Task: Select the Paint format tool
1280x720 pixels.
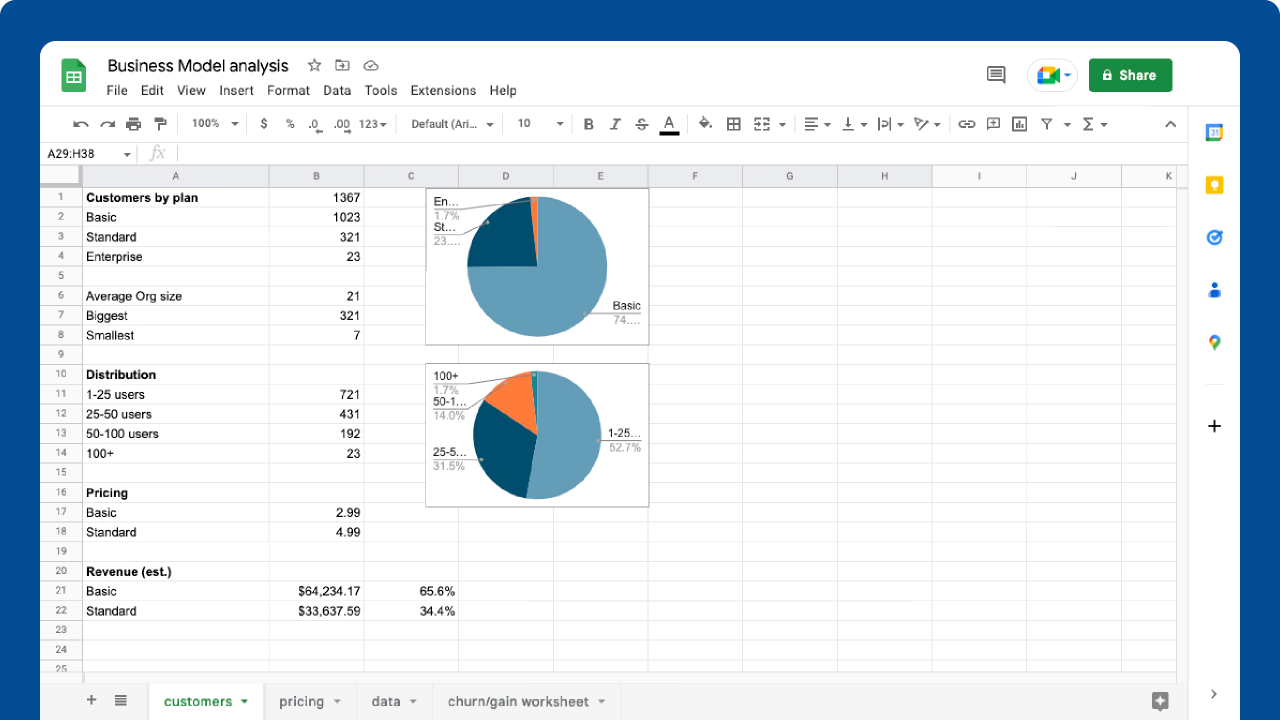Action: (x=160, y=123)
